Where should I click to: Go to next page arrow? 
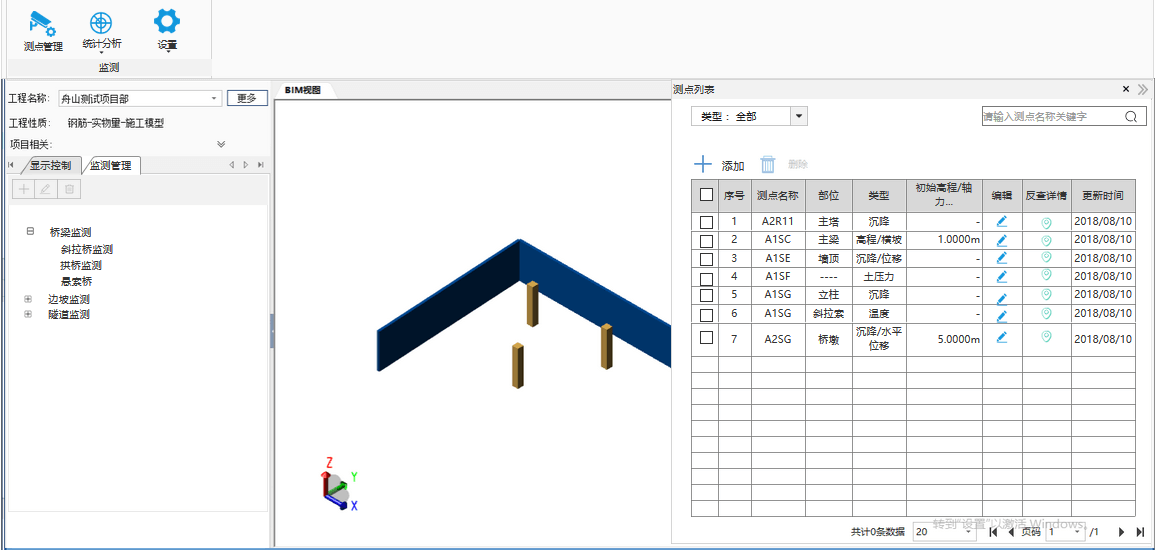[x=1121, y=532]
